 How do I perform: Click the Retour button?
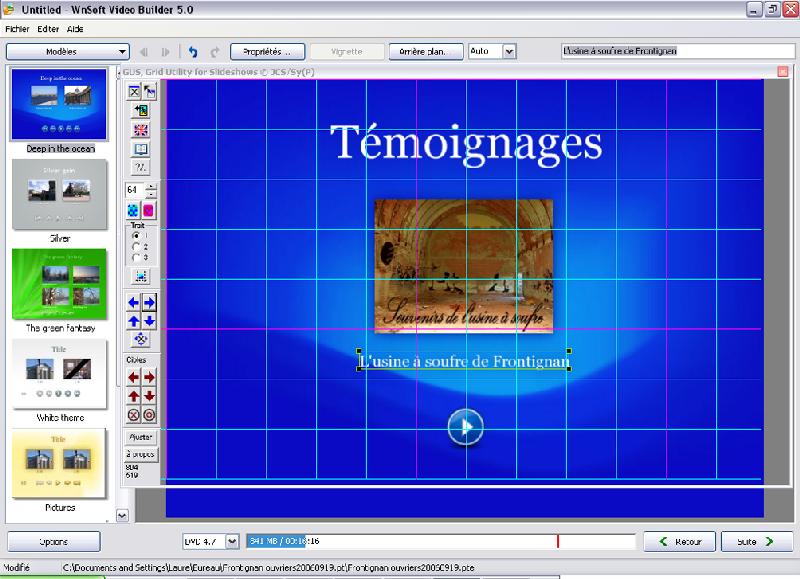point(680,542)
